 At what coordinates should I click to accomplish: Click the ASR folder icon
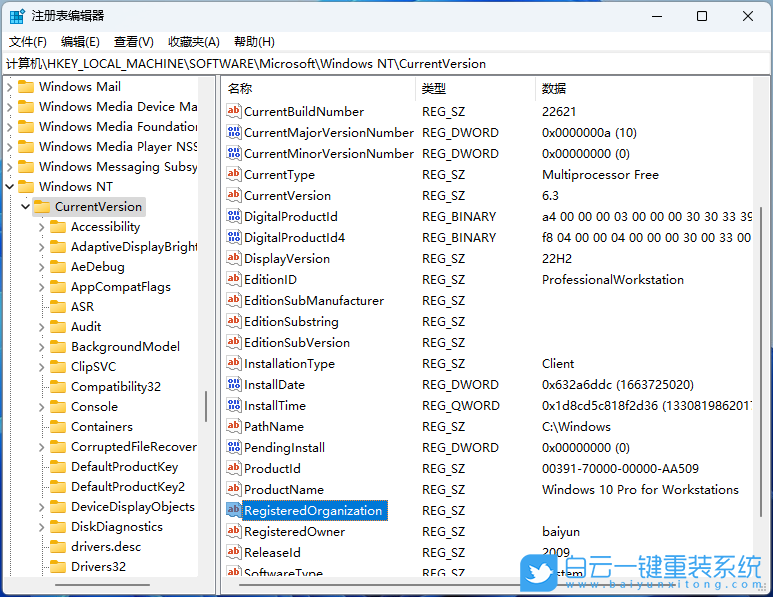point(58,307)
